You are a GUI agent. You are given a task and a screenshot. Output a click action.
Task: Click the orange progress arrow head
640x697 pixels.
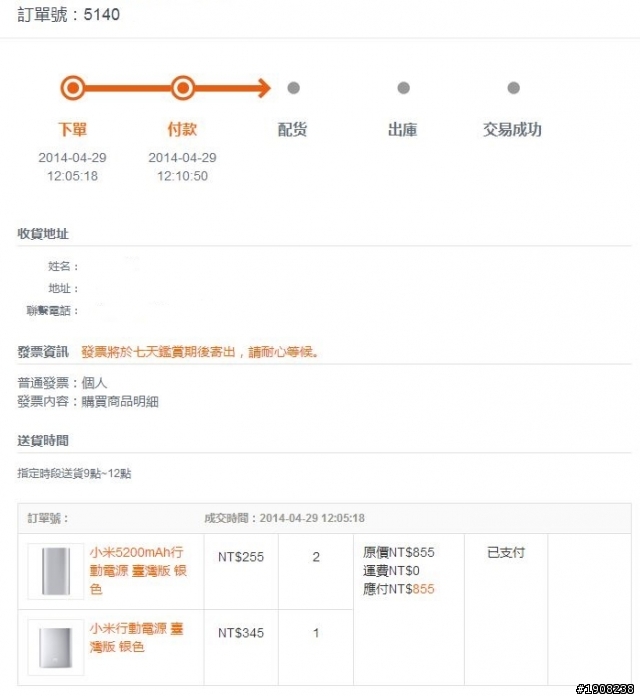point(264,88)
